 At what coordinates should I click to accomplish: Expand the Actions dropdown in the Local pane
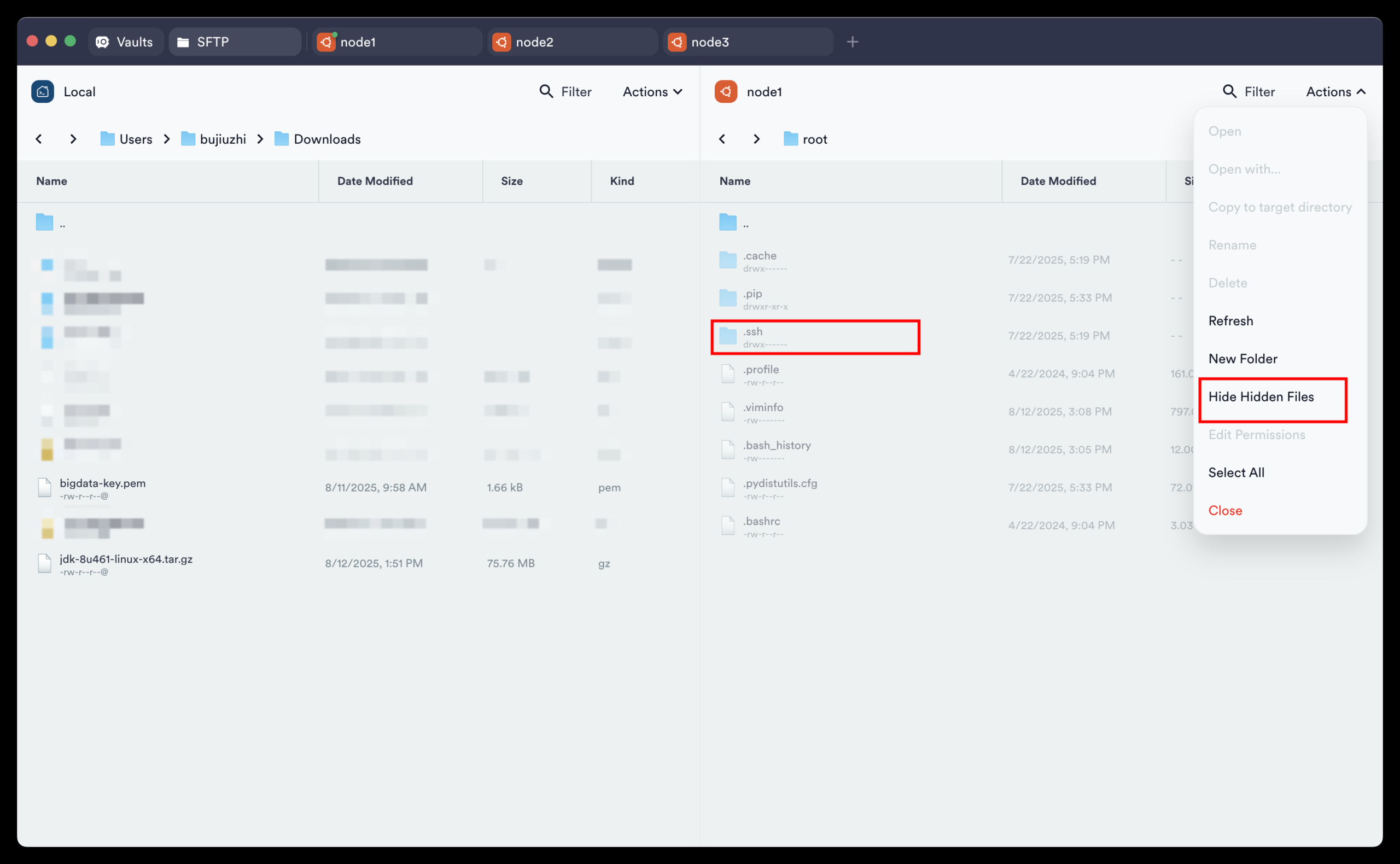click(652, 91)
